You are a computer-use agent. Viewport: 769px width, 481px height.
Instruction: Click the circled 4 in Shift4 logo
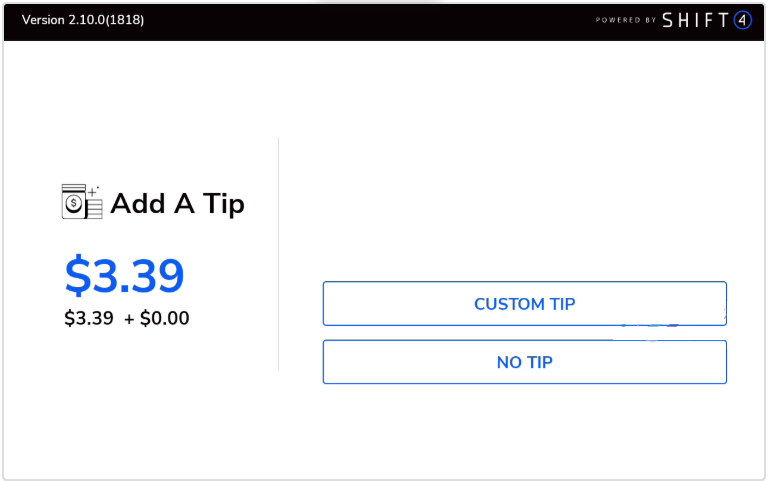click(742, 21)
